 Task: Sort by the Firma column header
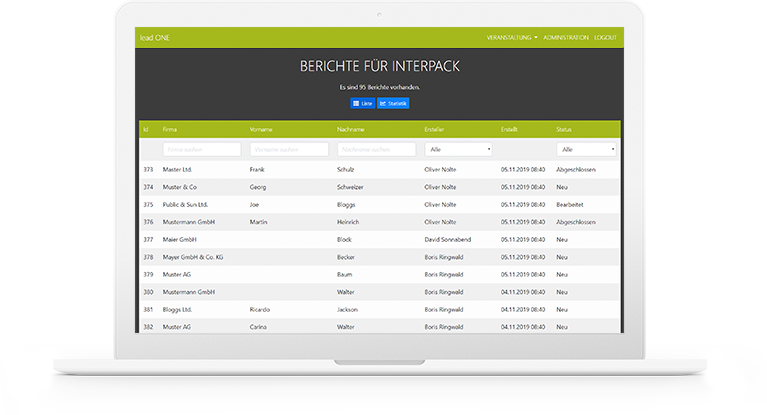pyautogui.click(x=170, y=130)
